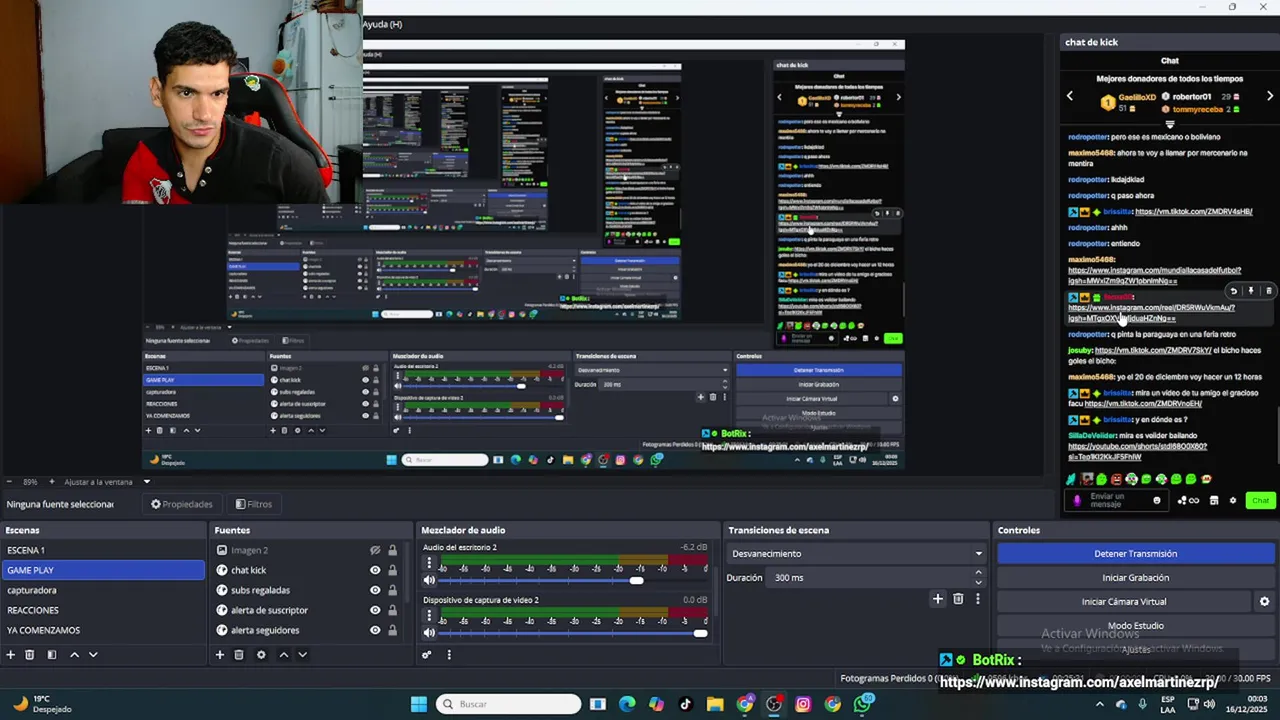This screenshot has width=1280, height=720.
Task: Add a new source in Fuentes
Action: (x=220, y=655)
